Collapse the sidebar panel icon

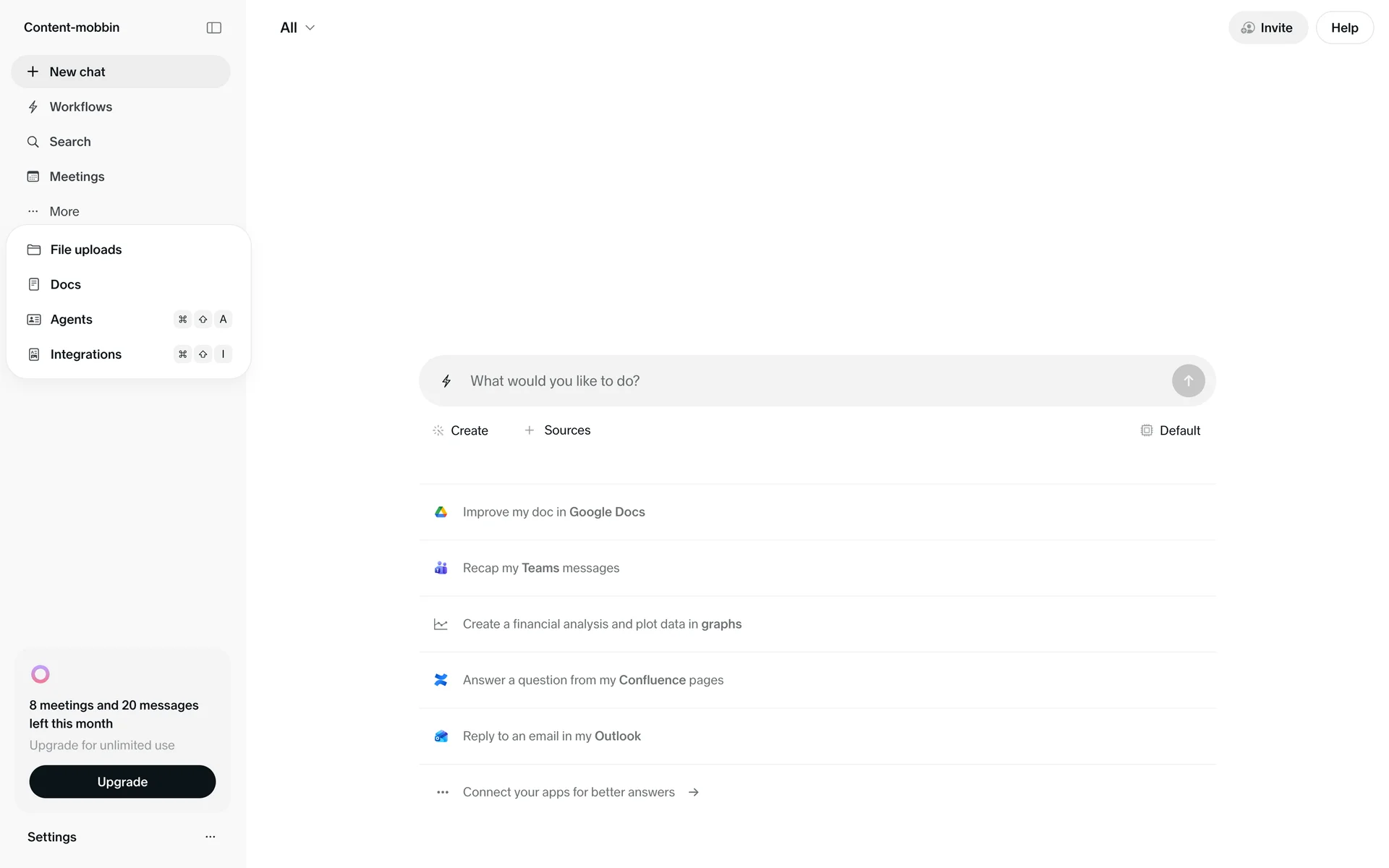(x=213, y=27)
